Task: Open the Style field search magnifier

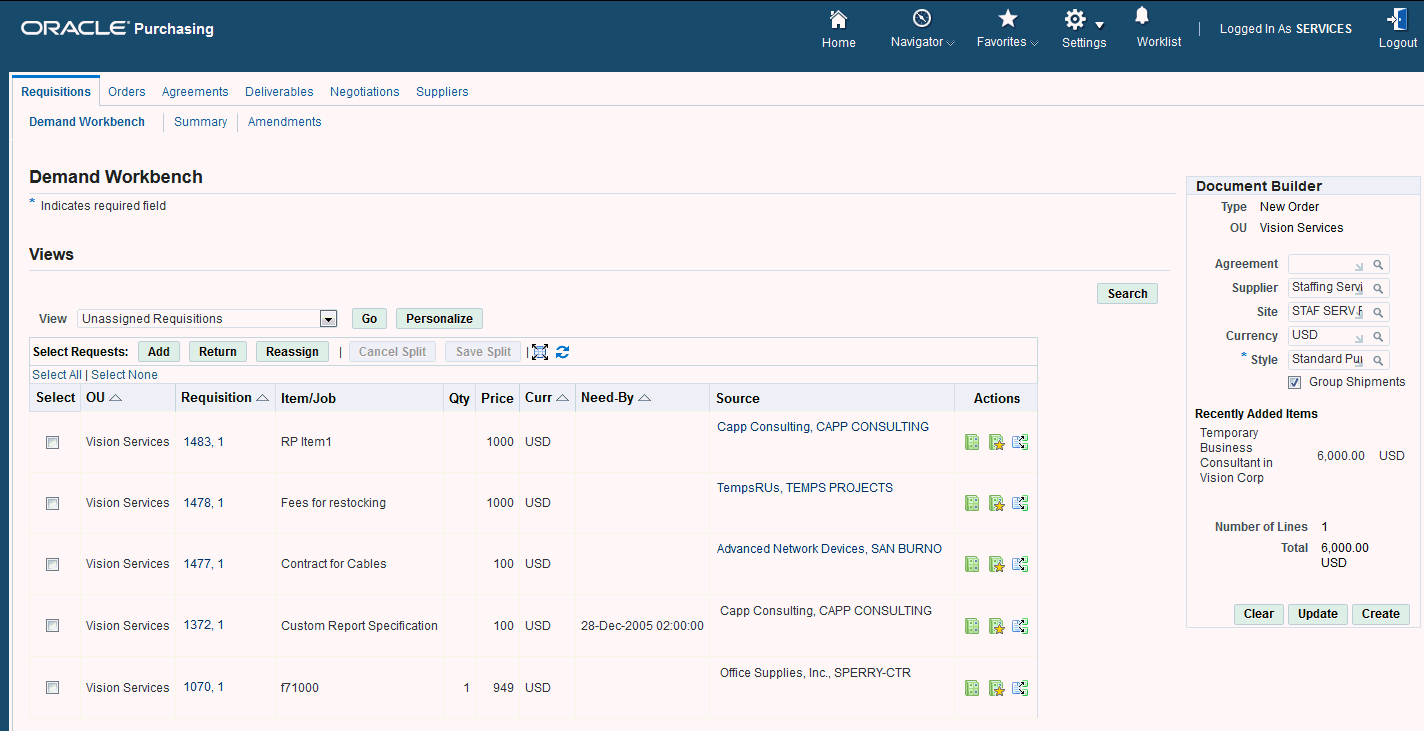Action: pos(1377,360)
